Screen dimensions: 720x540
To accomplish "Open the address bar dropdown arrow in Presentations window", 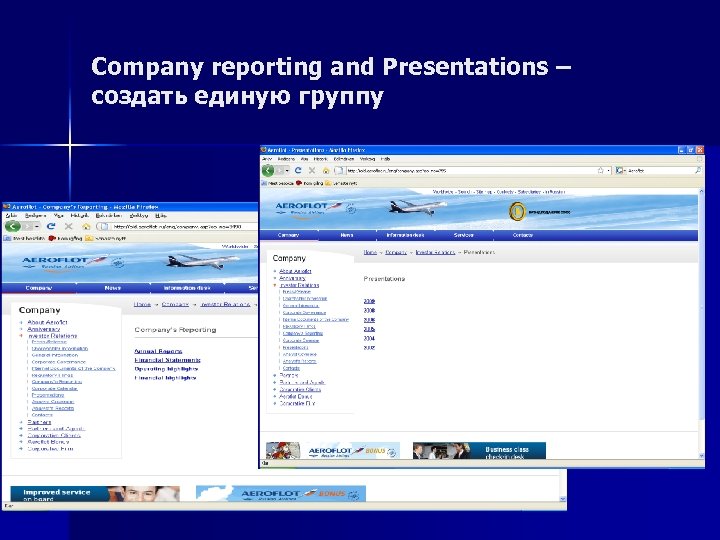I will click(608, 170).
